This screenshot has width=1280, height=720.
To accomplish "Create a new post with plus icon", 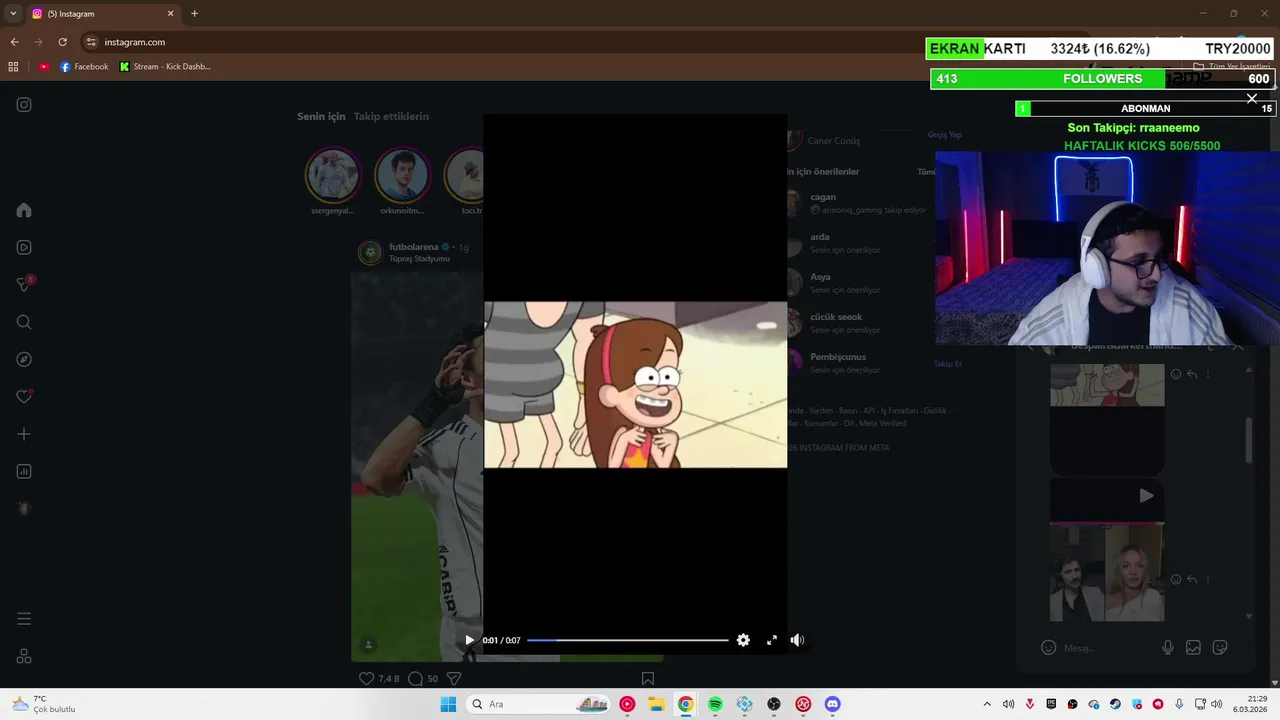I will click(x=24, y=434).
